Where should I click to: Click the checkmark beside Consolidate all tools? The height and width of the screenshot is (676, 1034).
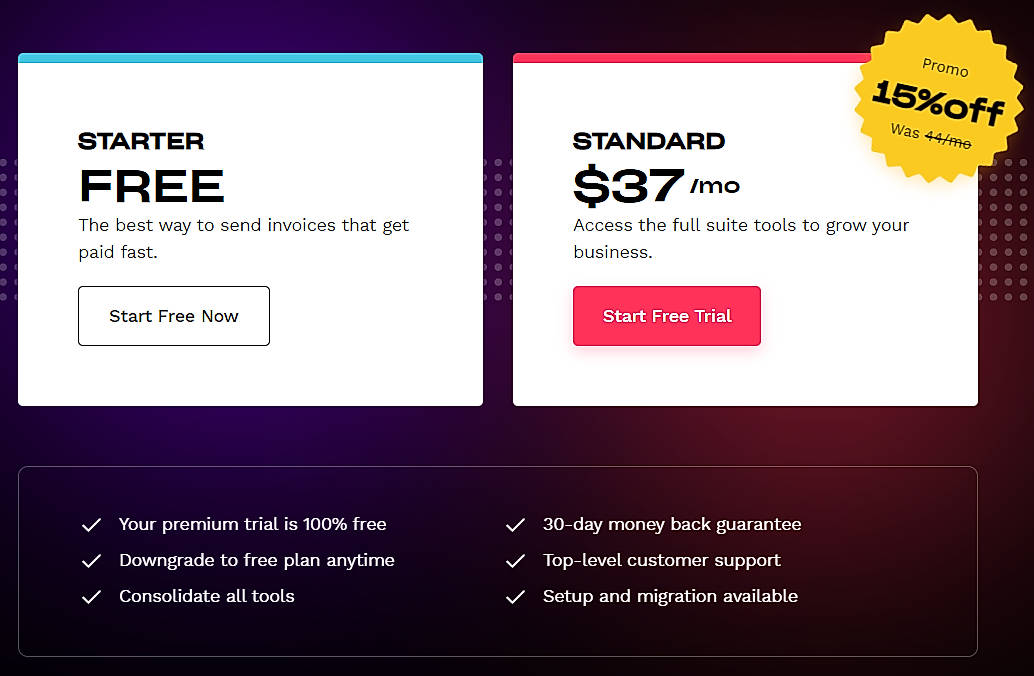click(91, 596)
